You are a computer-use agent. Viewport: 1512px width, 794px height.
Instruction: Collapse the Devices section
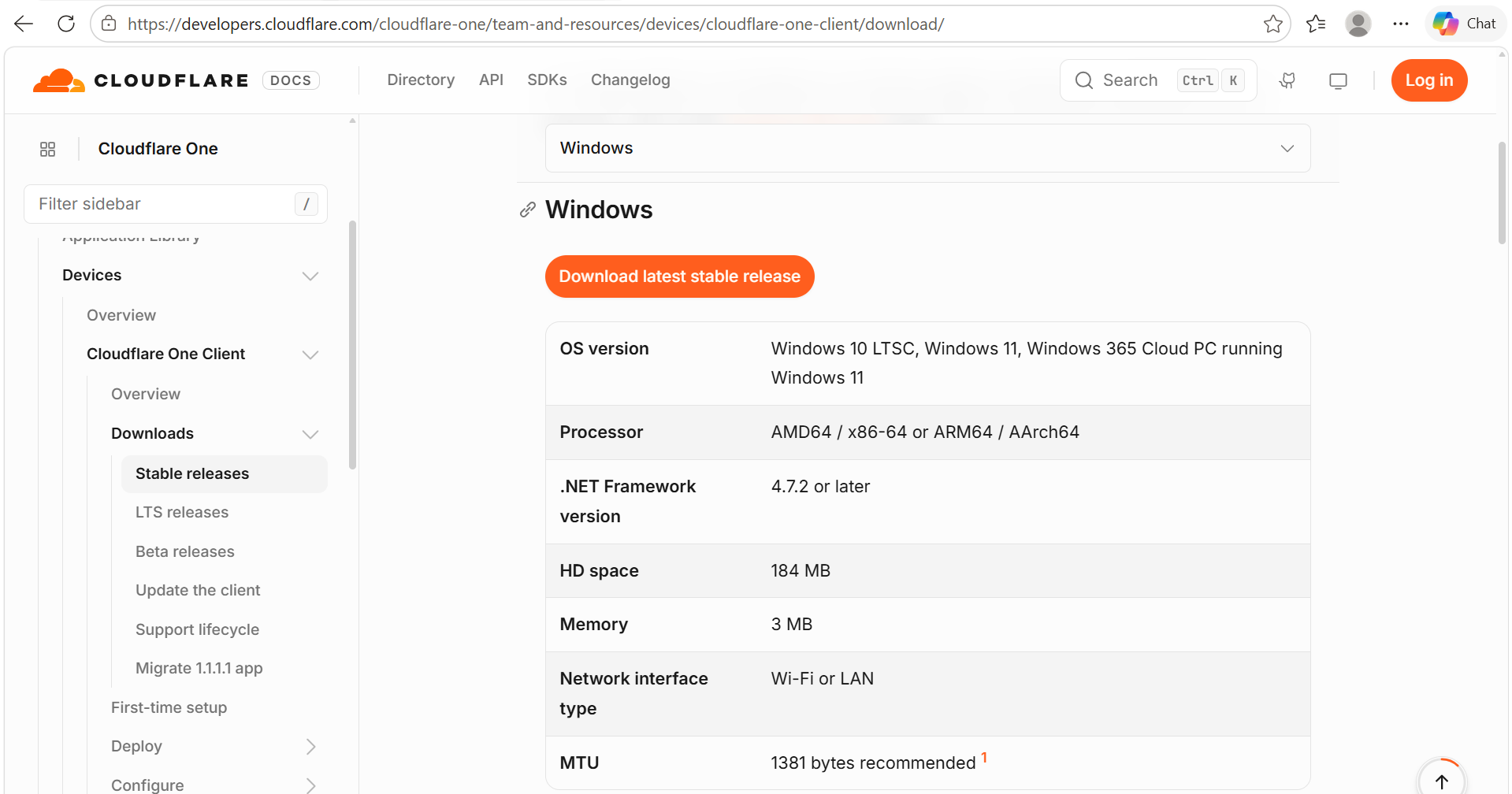click(x=310, y=276)
